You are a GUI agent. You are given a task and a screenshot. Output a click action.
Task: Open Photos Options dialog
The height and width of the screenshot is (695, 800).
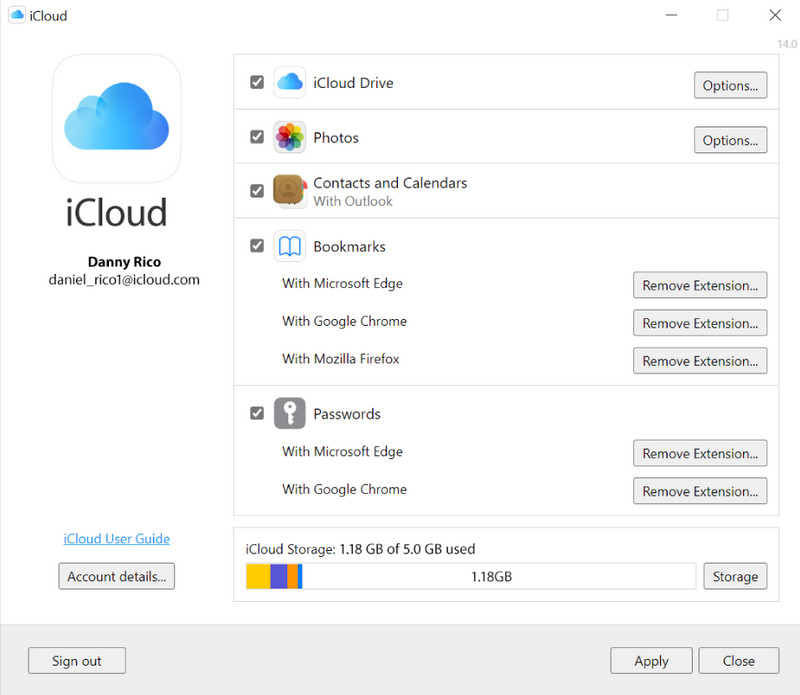tap(730, 140)
